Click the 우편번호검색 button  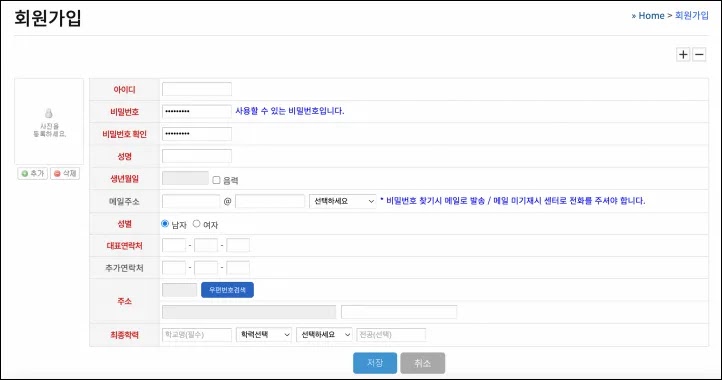click(x=227, y=290)
